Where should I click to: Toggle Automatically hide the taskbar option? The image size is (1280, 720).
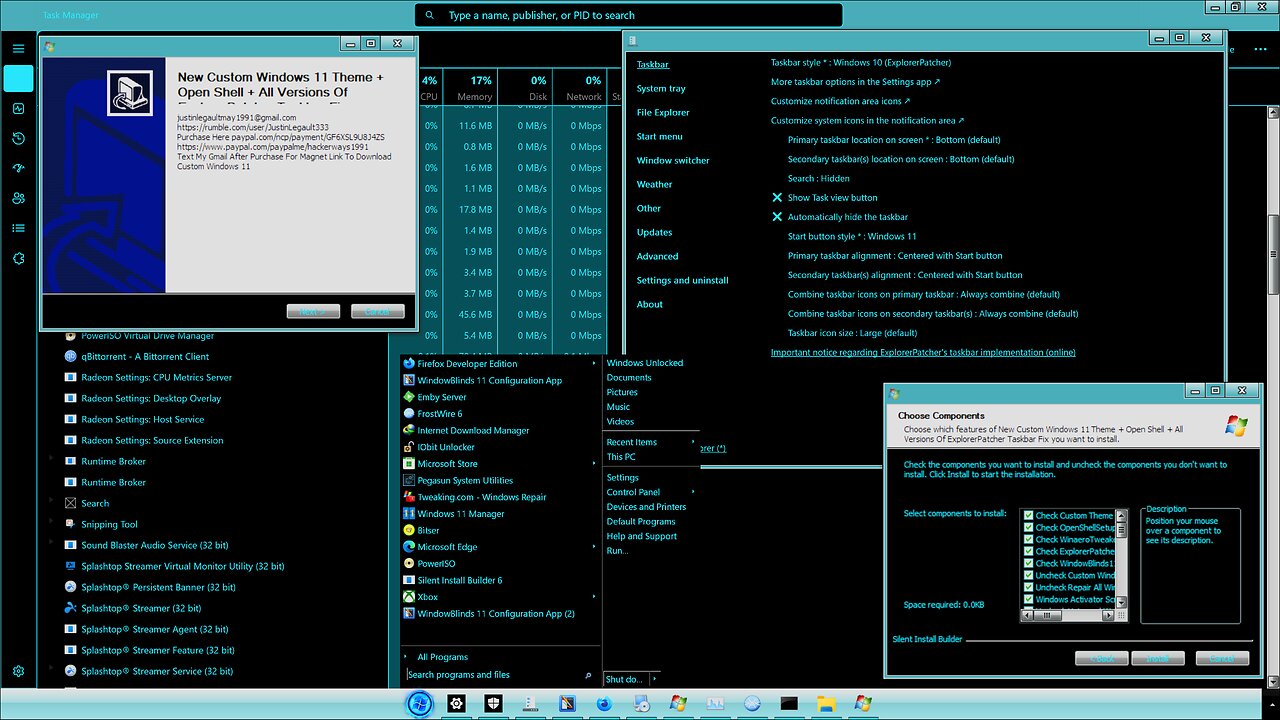777,217
